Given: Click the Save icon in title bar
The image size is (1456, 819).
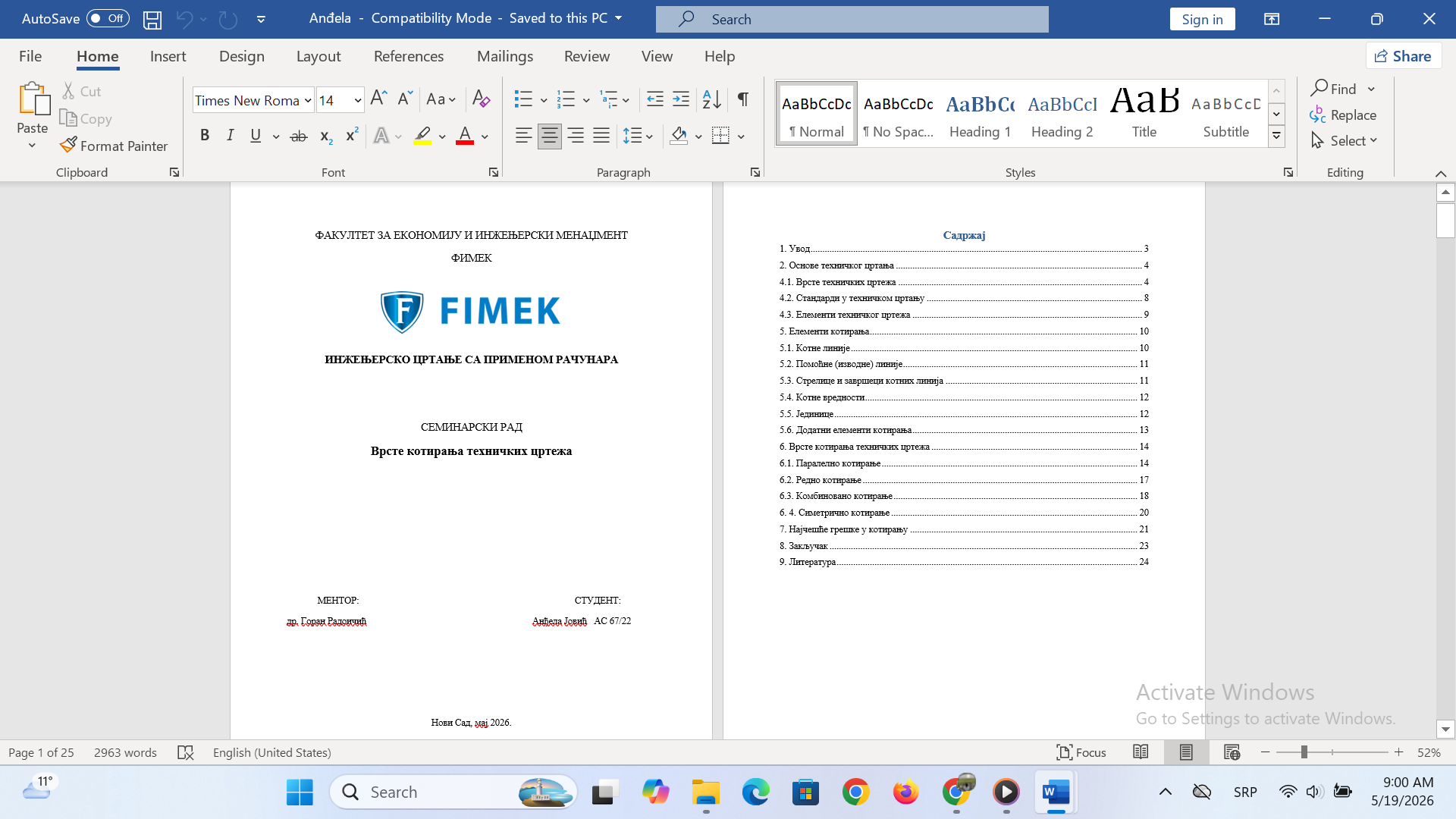Looking at the screenshot, I should tap(152, 19).
